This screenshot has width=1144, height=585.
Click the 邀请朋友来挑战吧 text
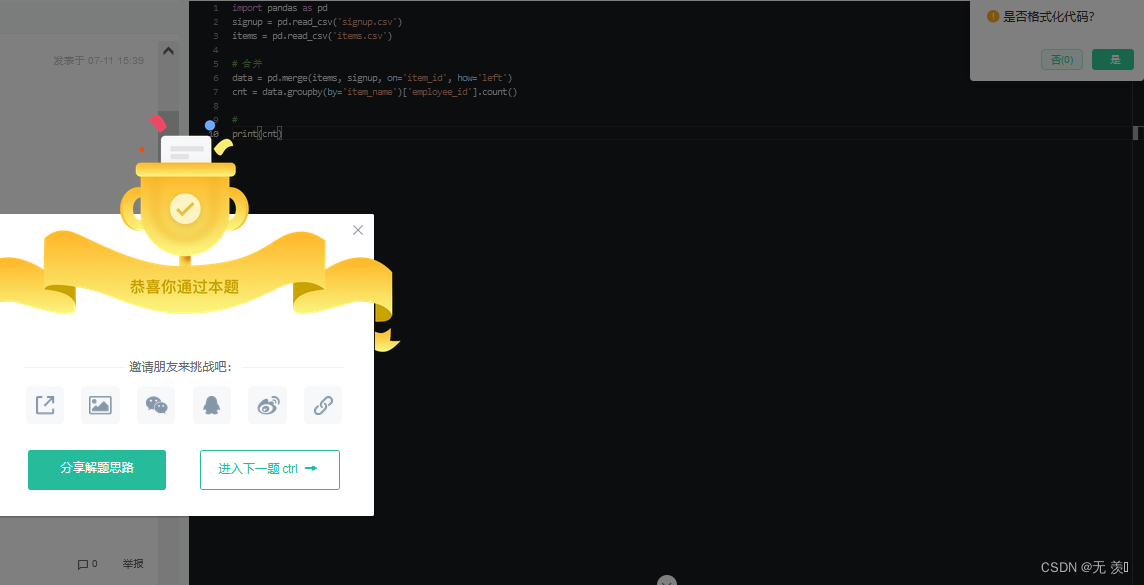(180, 367)
